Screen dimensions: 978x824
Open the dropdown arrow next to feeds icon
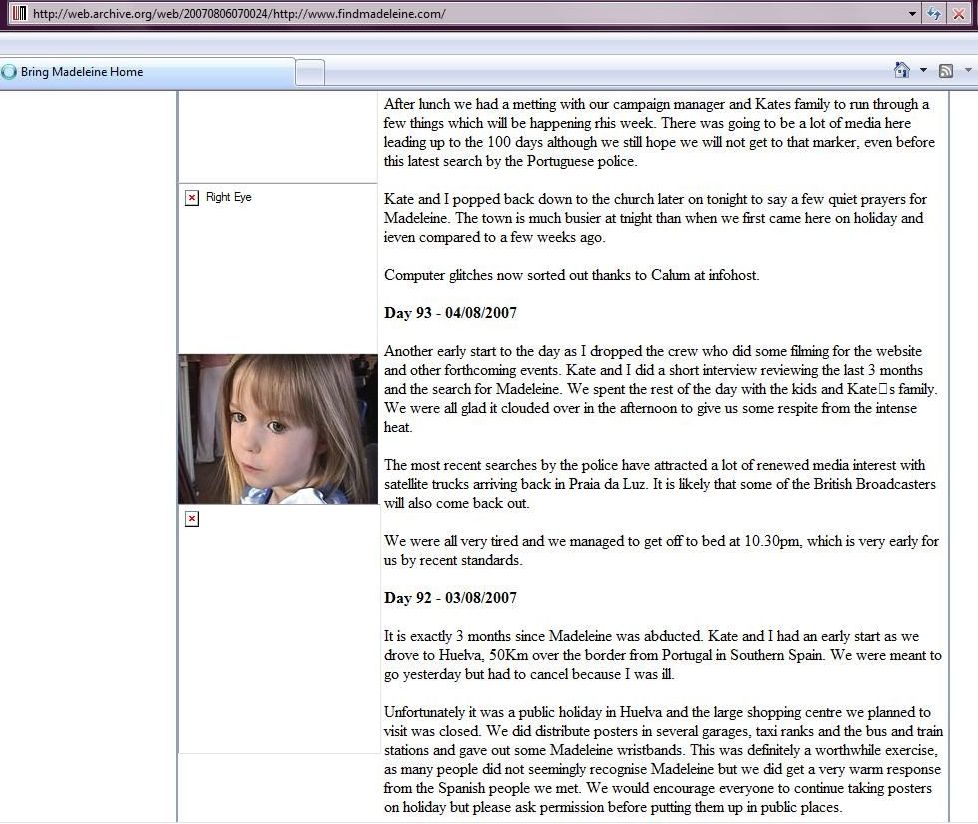(967, 71)
